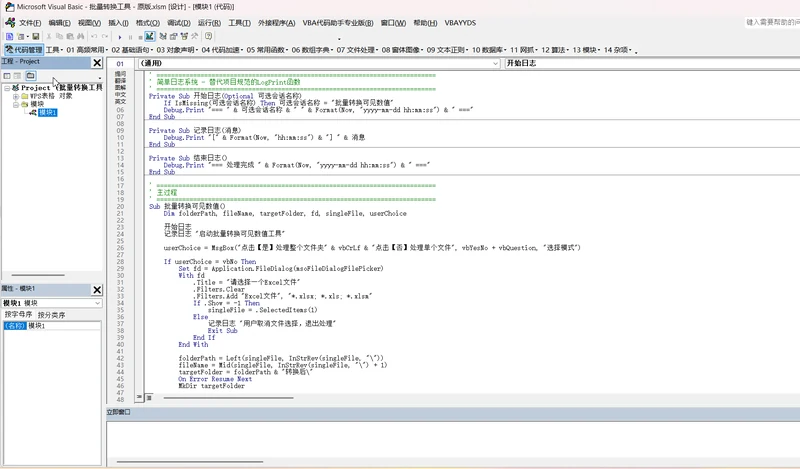Open the 14 杂项 dropdown
The image size is (800, 469).
tap(618, 50)
